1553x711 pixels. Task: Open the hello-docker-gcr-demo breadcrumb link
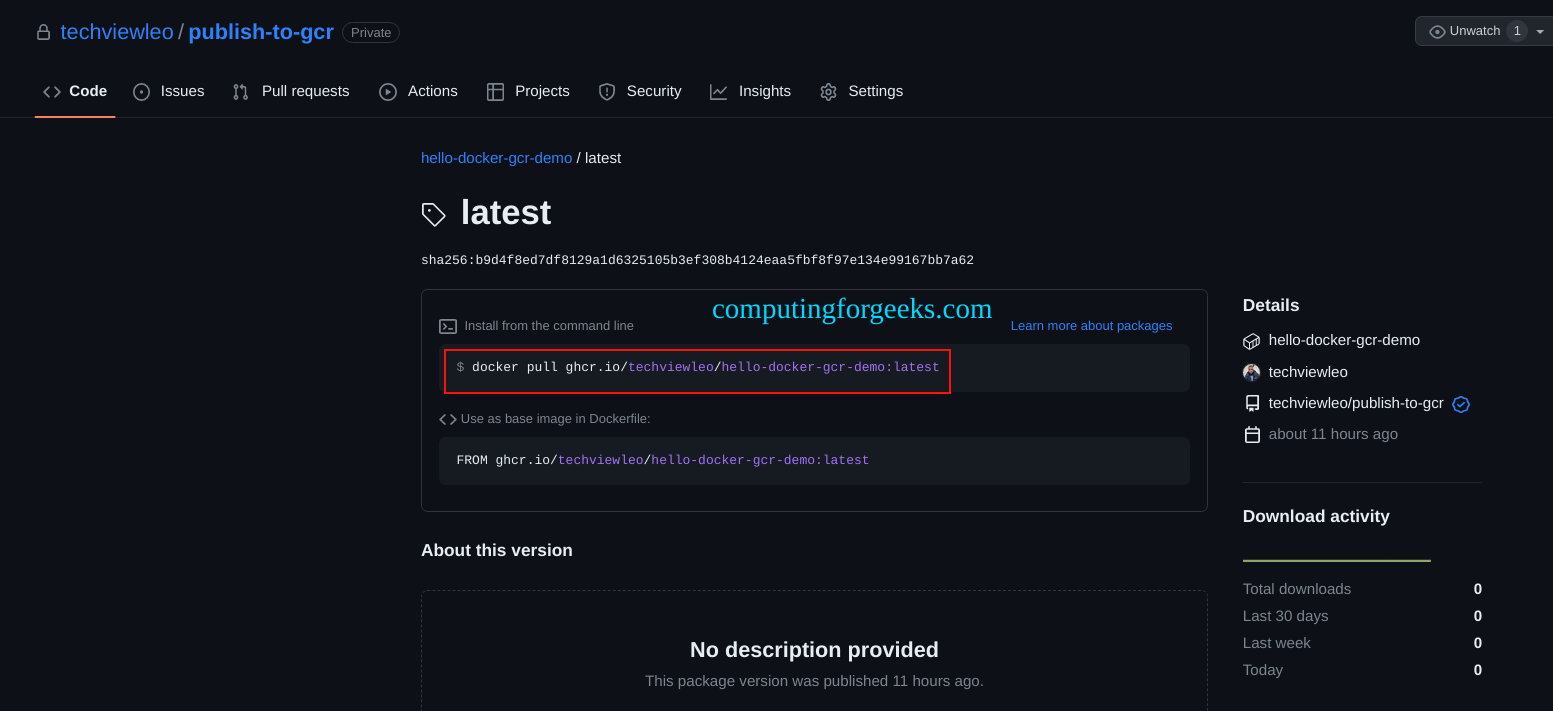point(496,158)
